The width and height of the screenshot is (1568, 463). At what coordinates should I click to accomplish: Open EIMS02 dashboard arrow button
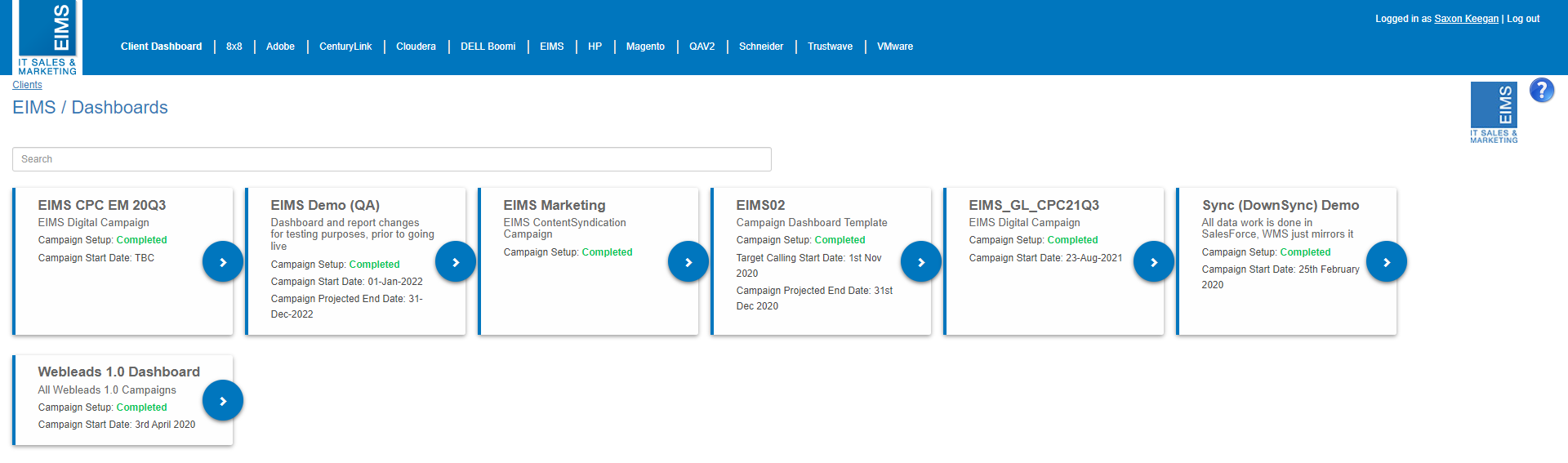921,262
